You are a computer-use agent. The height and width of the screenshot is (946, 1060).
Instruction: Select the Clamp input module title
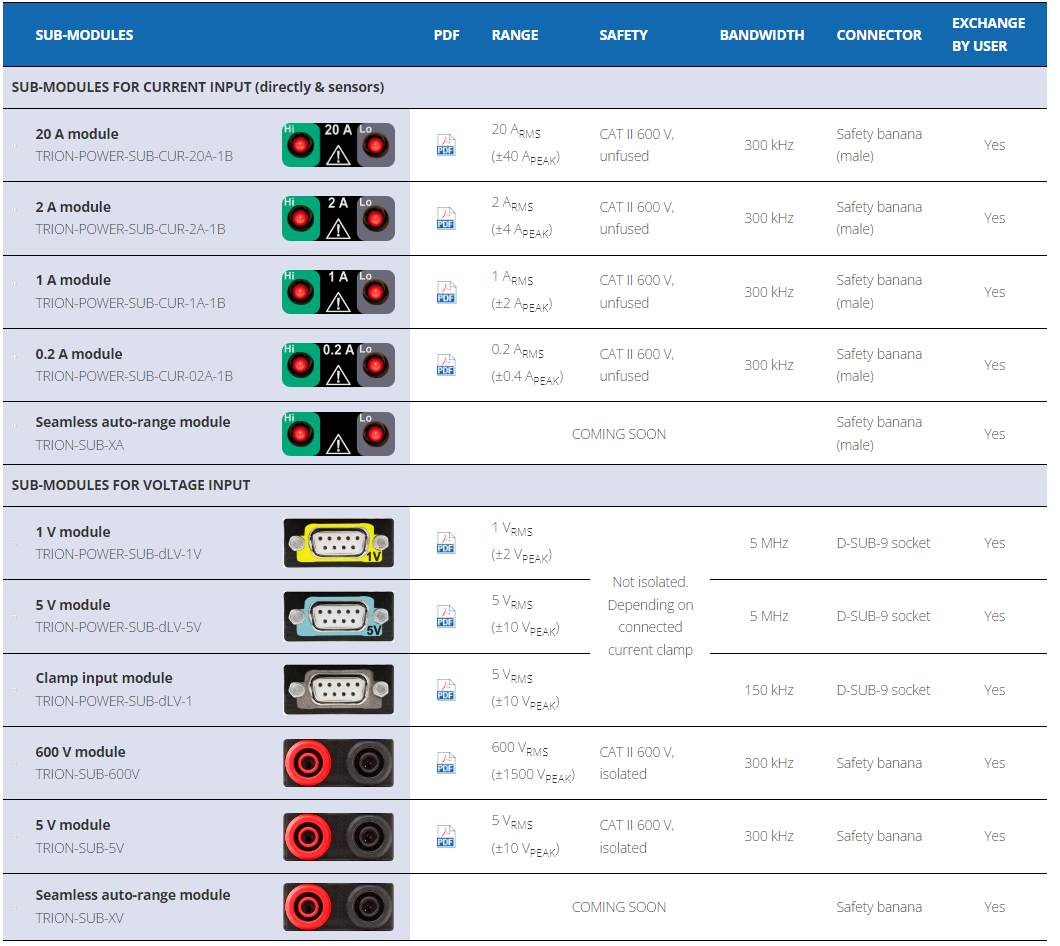(104, 678)
